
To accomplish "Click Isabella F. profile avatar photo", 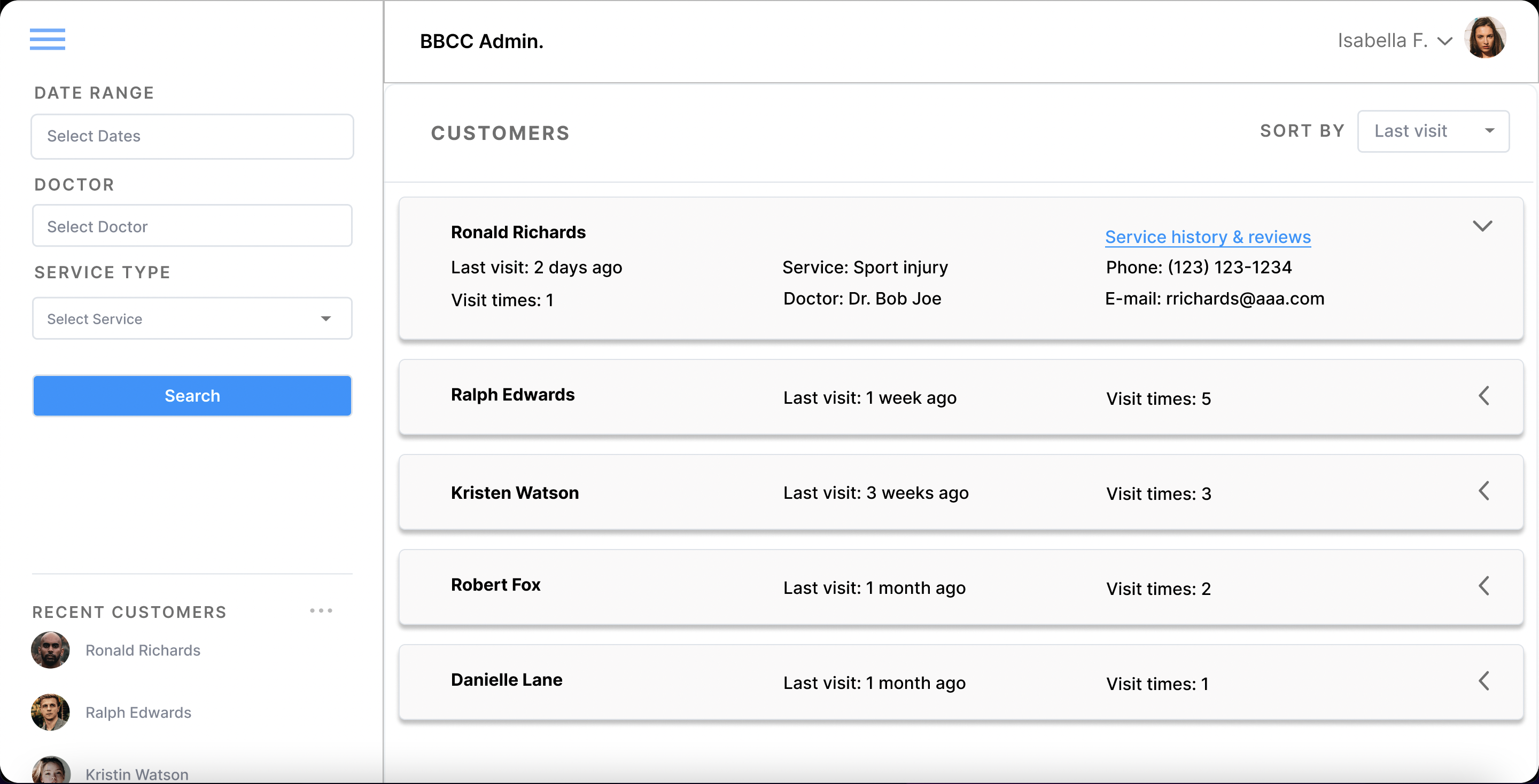I will point(1484,37).
